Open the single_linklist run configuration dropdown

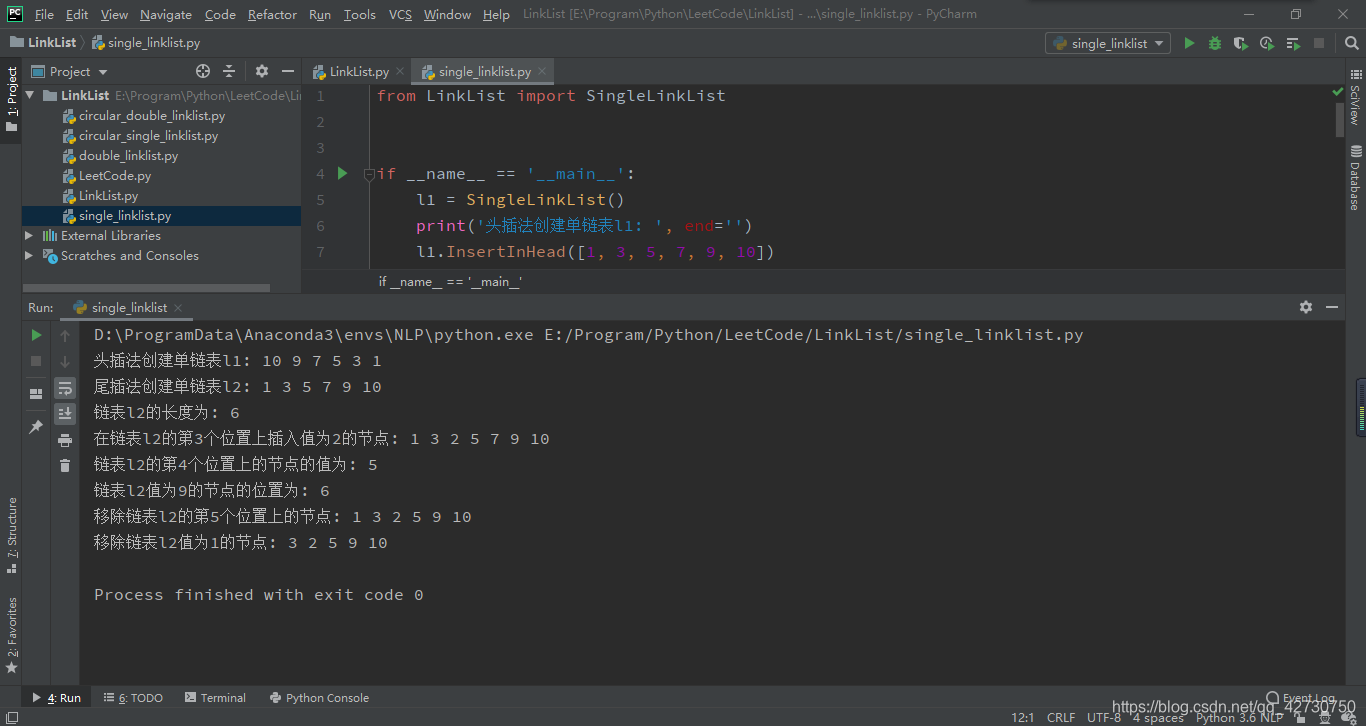click(1108, 43)
